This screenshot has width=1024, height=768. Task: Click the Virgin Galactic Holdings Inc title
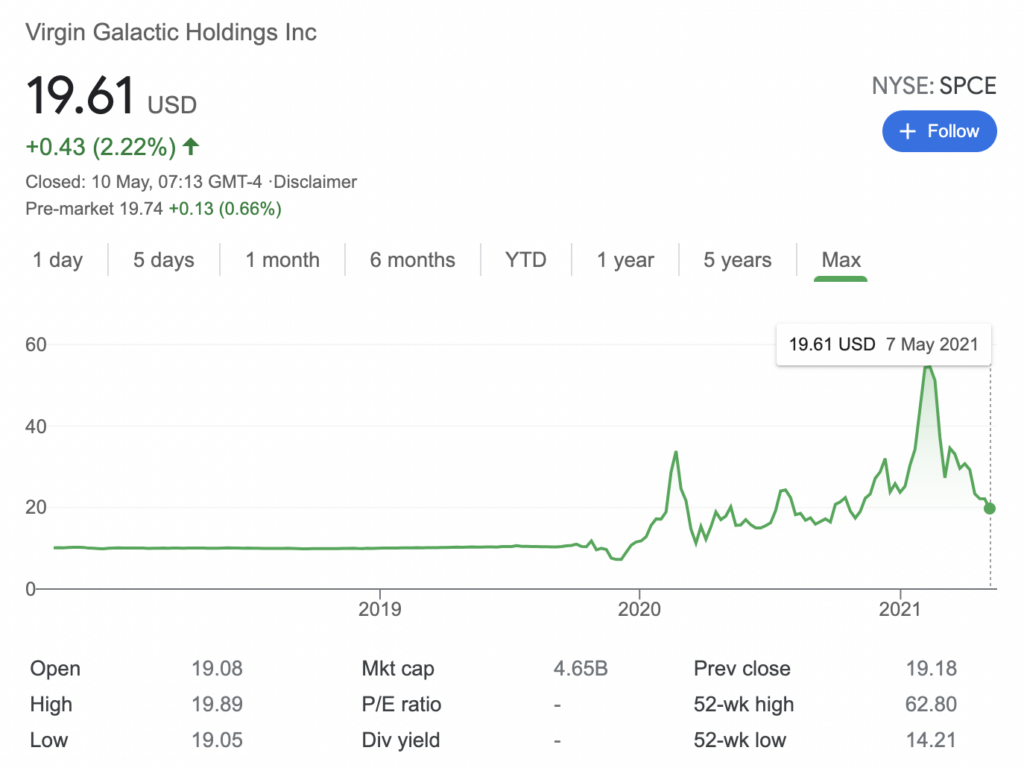(171, 32)
